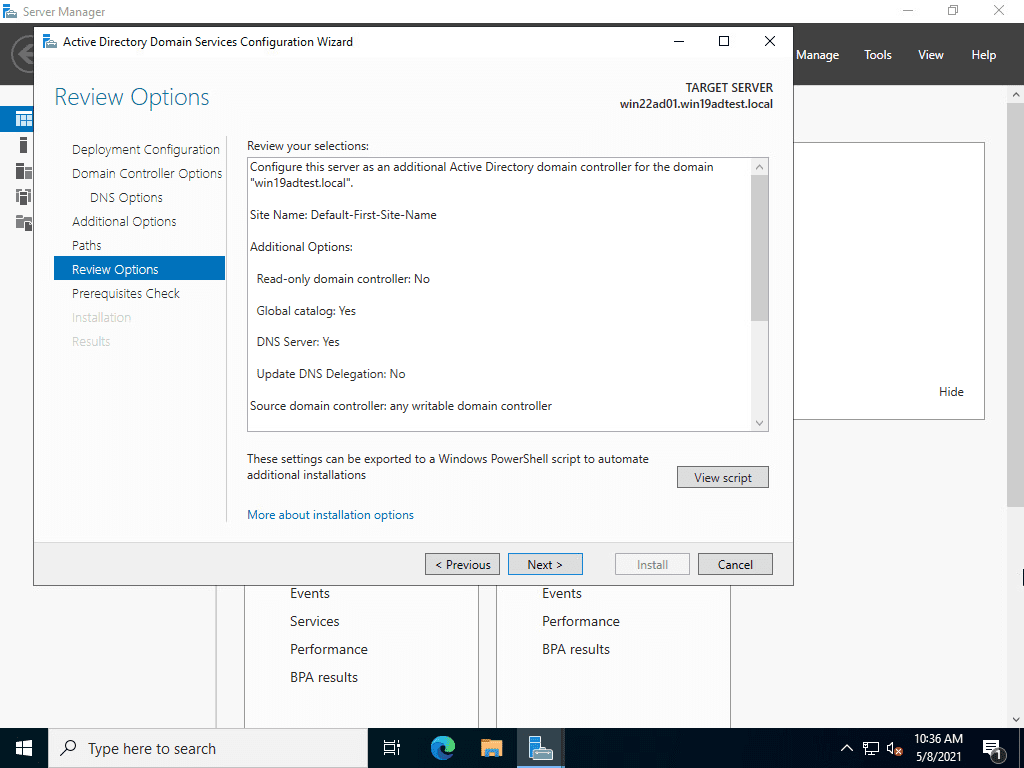Click the Windows Start button
Viewport: 1024px width, 768px height.
[23, 747]
